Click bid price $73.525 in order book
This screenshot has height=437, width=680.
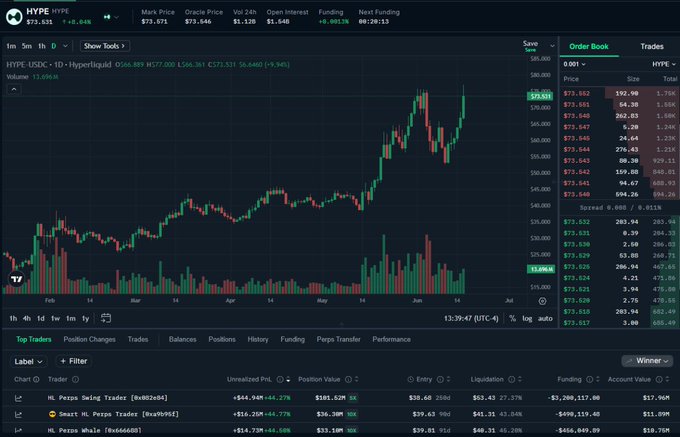tap(576, 267)
